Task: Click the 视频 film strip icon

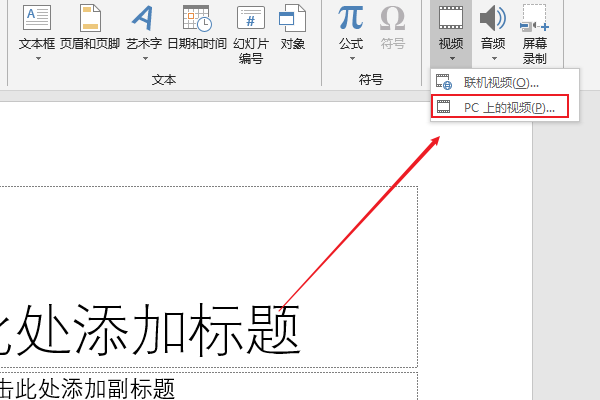Action: (x=451, y=17)
